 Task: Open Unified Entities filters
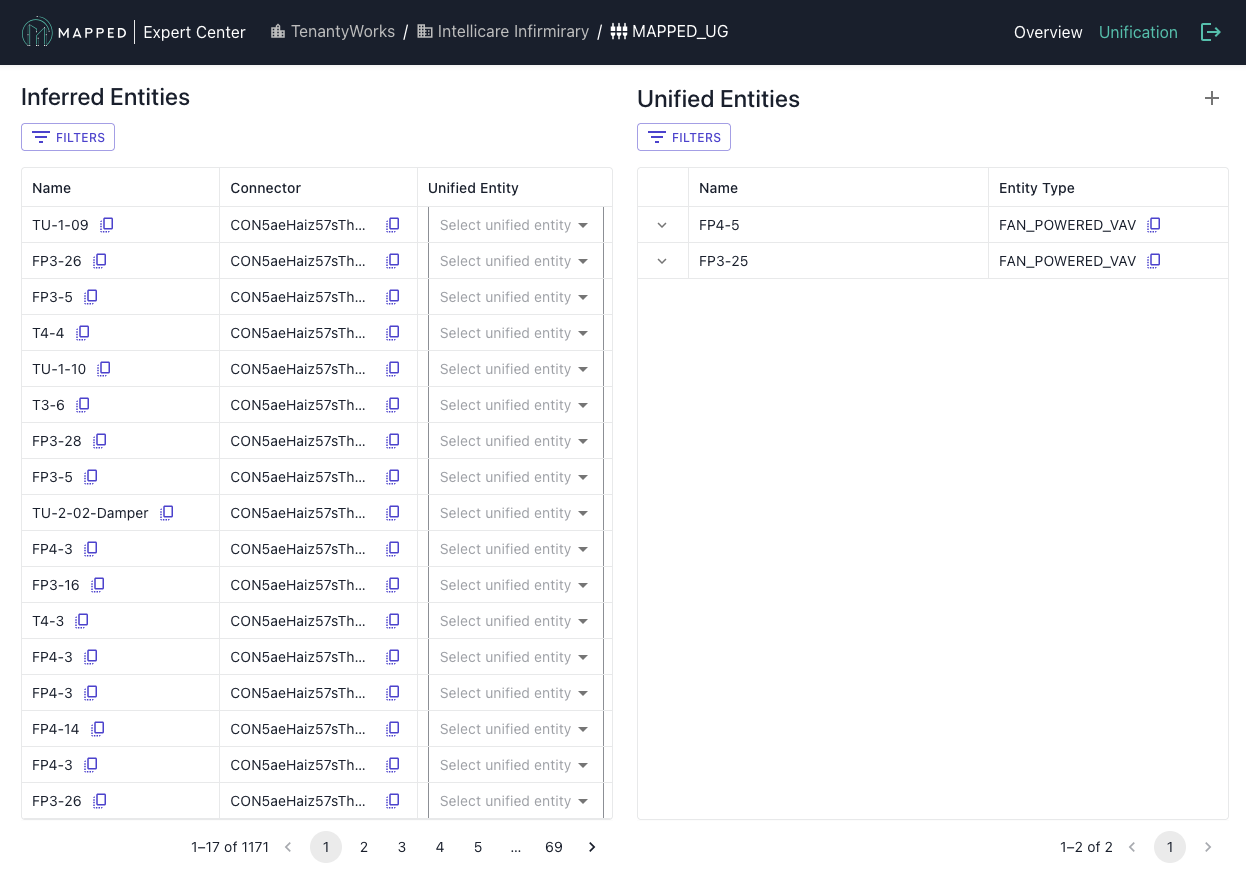click(x=684, y=137)
